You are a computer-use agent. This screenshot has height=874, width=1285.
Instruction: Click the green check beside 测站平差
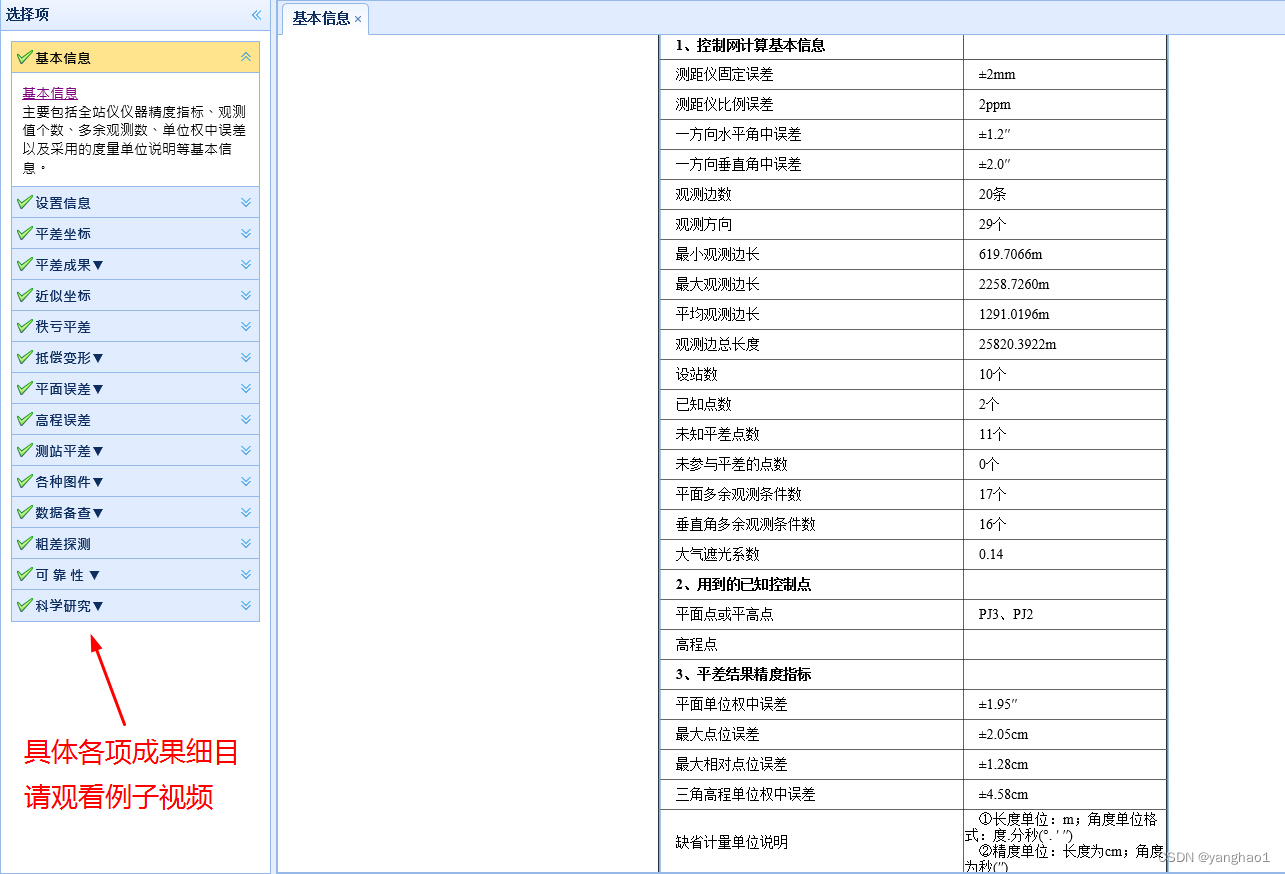(25, 450)
